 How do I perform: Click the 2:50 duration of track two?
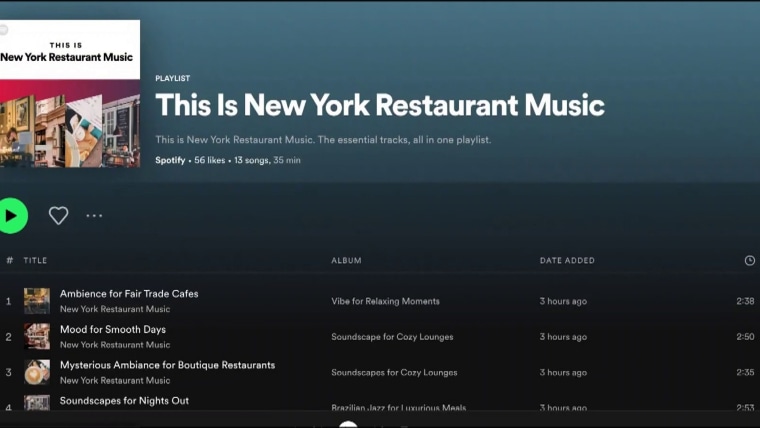click(745, 337)
